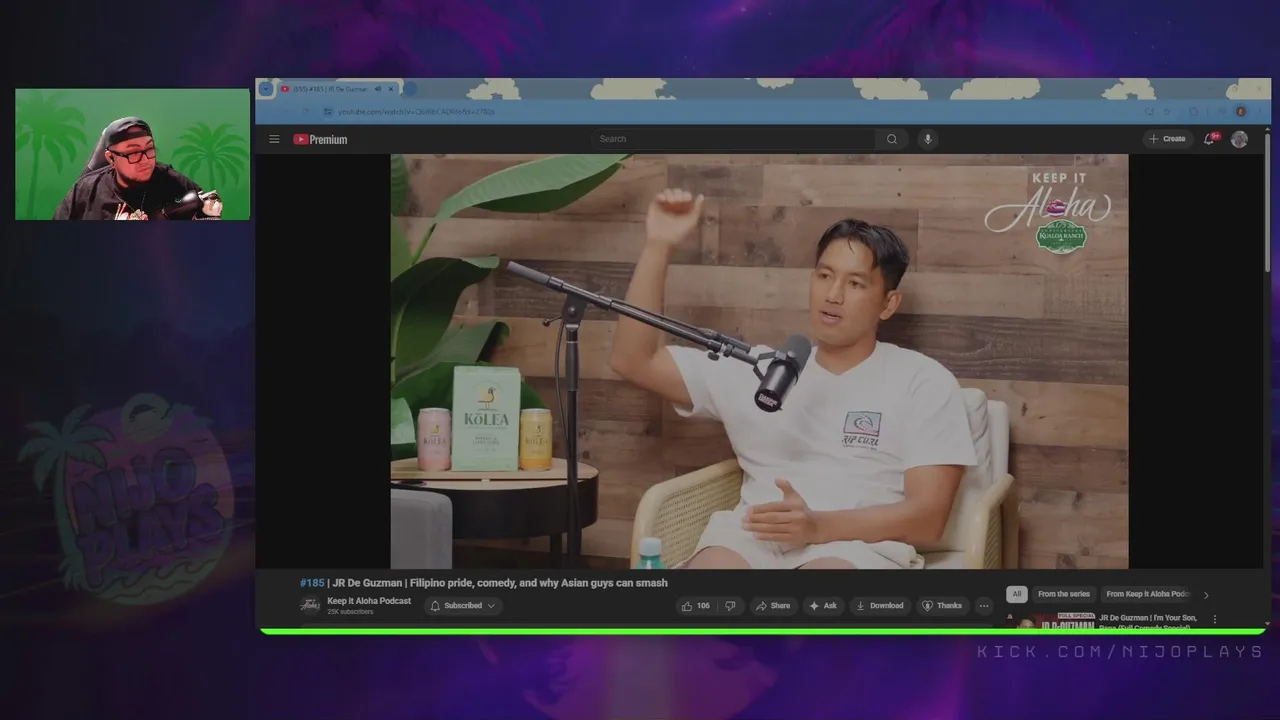Image resolution: width=1280 pixels, height=720 pixels.
Task: Click the Share button
Action: [772, 605]
